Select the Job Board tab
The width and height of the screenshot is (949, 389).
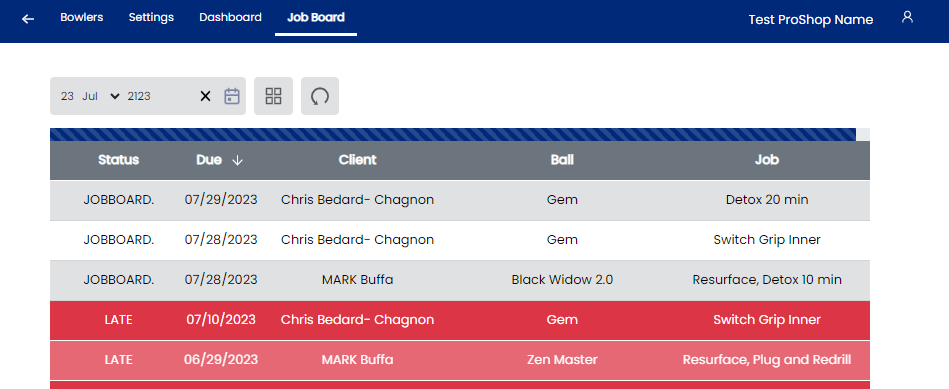pos(316,18)
